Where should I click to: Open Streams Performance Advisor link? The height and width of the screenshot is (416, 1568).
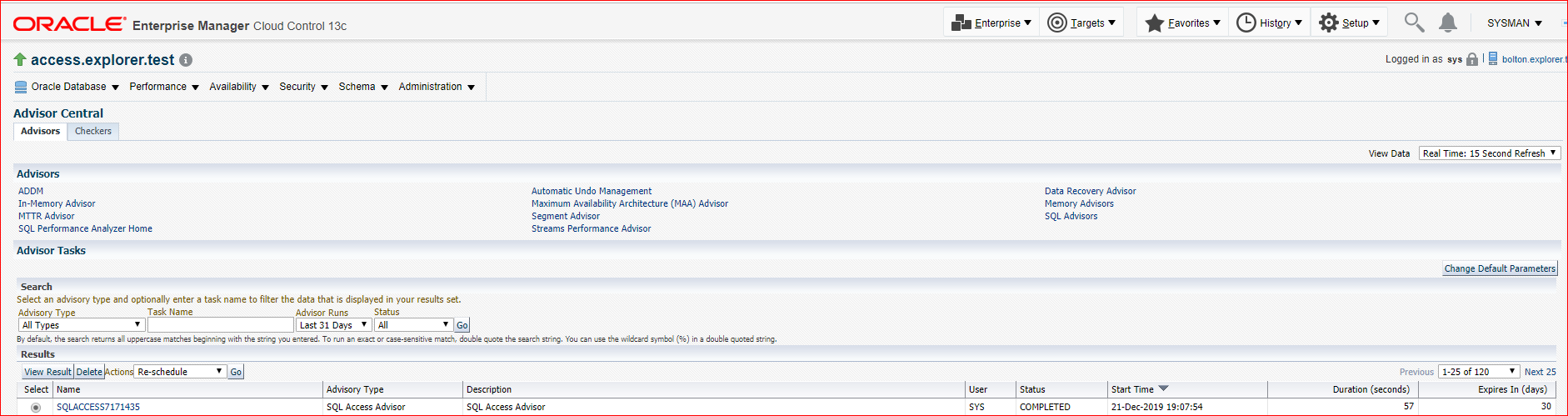[592, 228]
